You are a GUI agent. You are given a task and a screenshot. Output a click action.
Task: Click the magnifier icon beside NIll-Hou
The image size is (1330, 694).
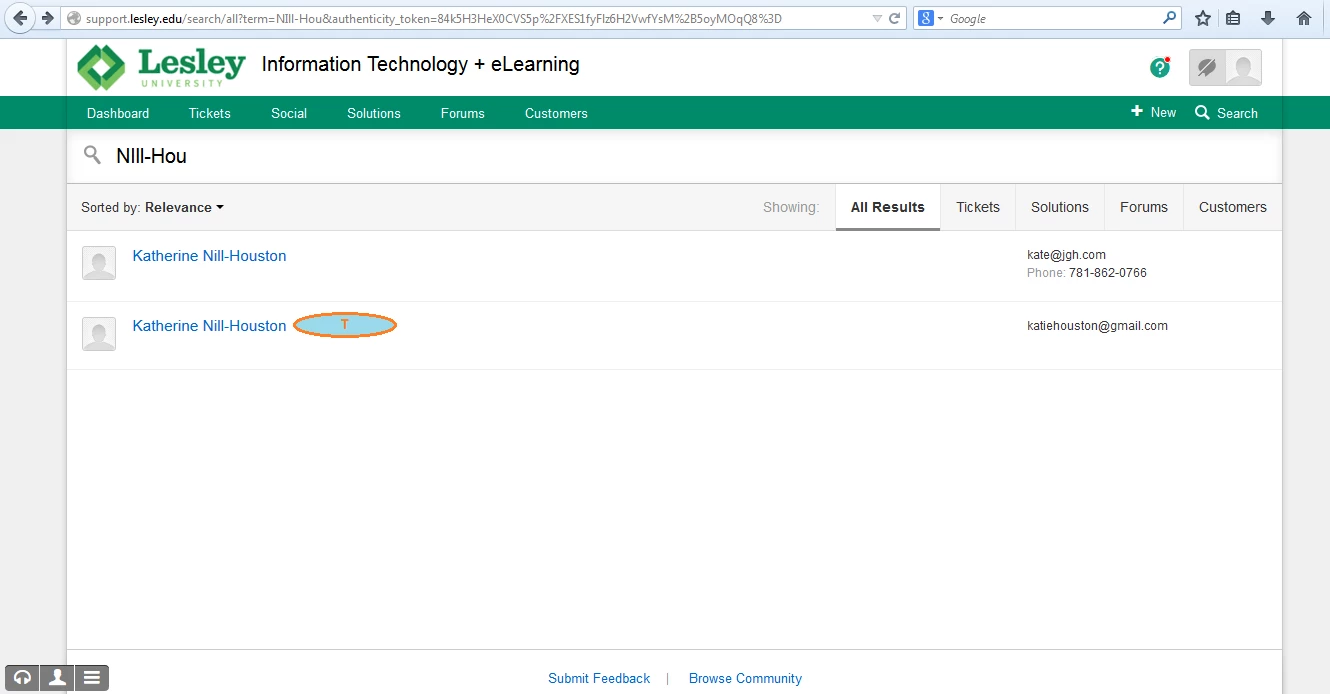click(92, 155)
